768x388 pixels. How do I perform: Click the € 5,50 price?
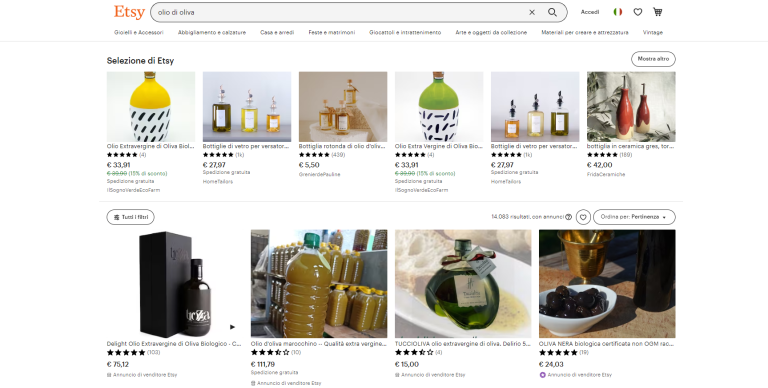click(x=309, y=165)
